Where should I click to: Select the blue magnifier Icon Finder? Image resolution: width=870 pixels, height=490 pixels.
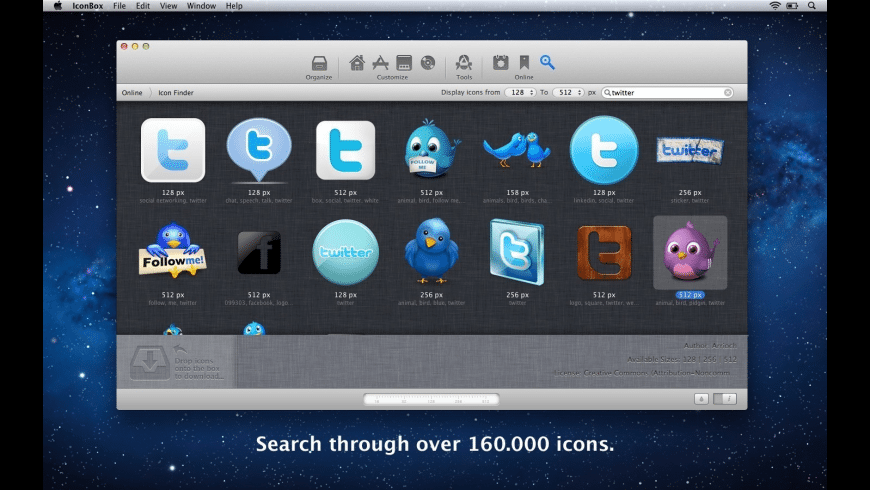pyautogui.click(x=547, y=62)
